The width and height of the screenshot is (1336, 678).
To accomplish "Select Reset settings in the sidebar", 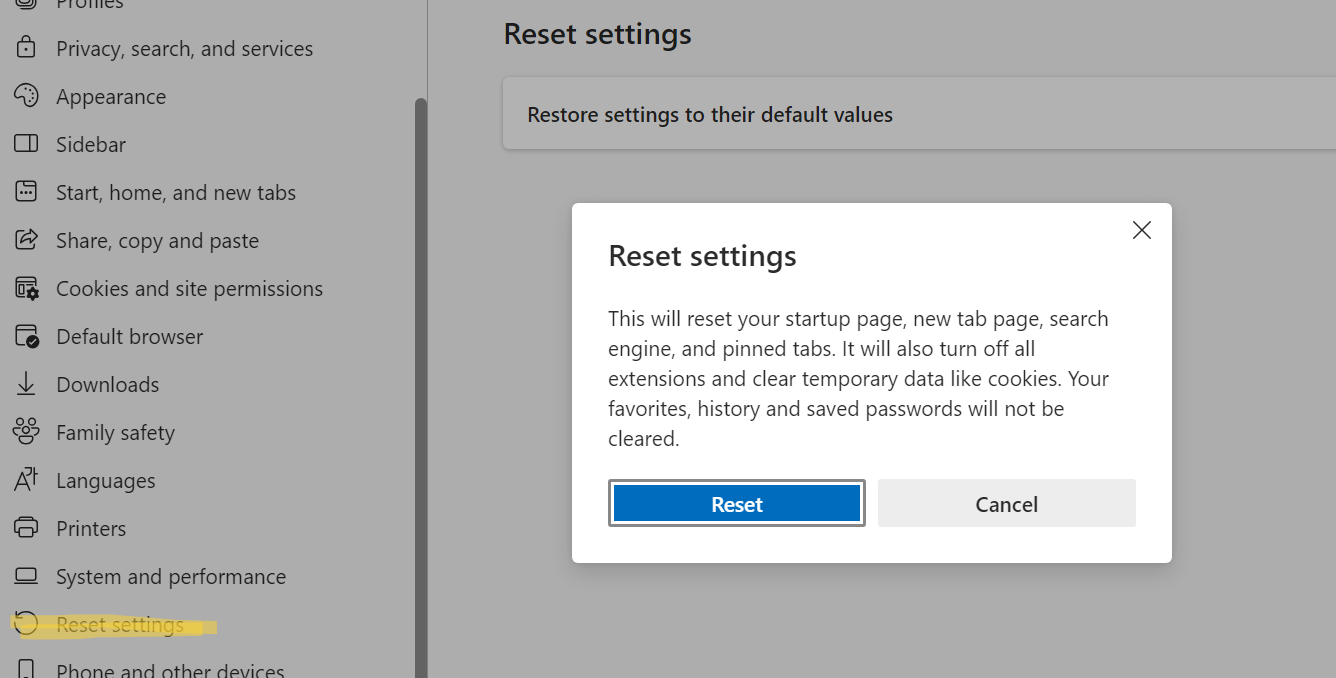I will click(120, 624).
